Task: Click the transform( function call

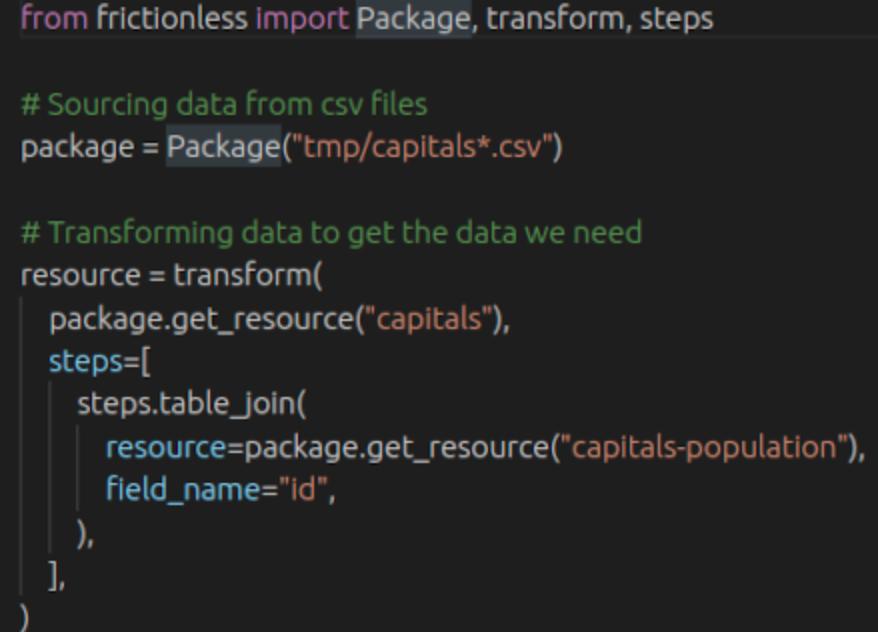Action: pos(248,275)
